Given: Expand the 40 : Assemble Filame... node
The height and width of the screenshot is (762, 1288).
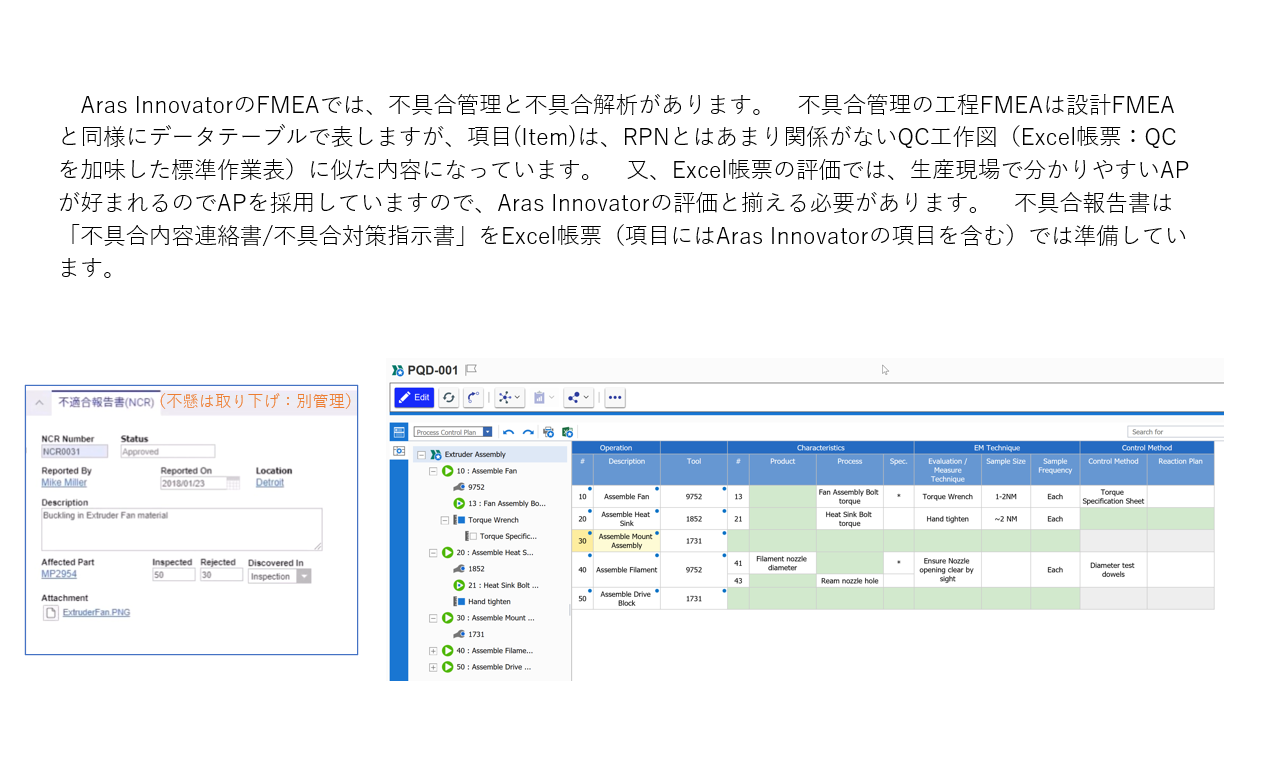Looking at the screenshot, I should [x=433, y=650].
